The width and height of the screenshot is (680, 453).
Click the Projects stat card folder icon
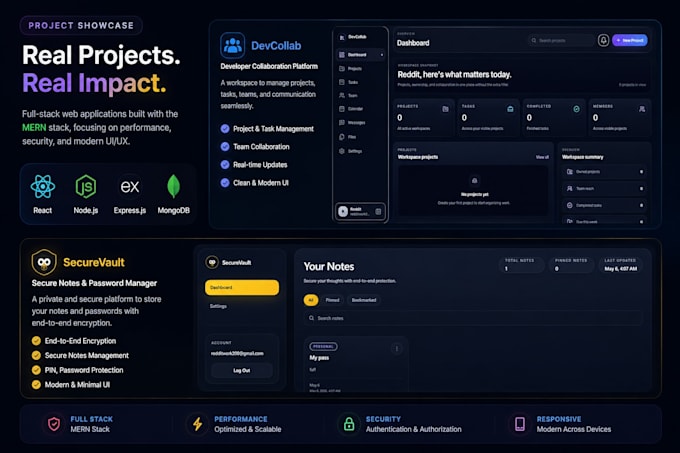[445, 109]
